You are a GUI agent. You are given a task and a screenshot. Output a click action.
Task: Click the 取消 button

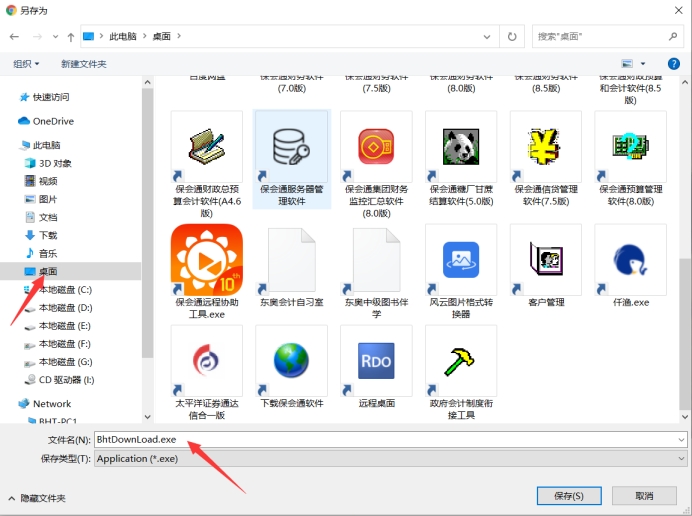(x=644, y=496)
